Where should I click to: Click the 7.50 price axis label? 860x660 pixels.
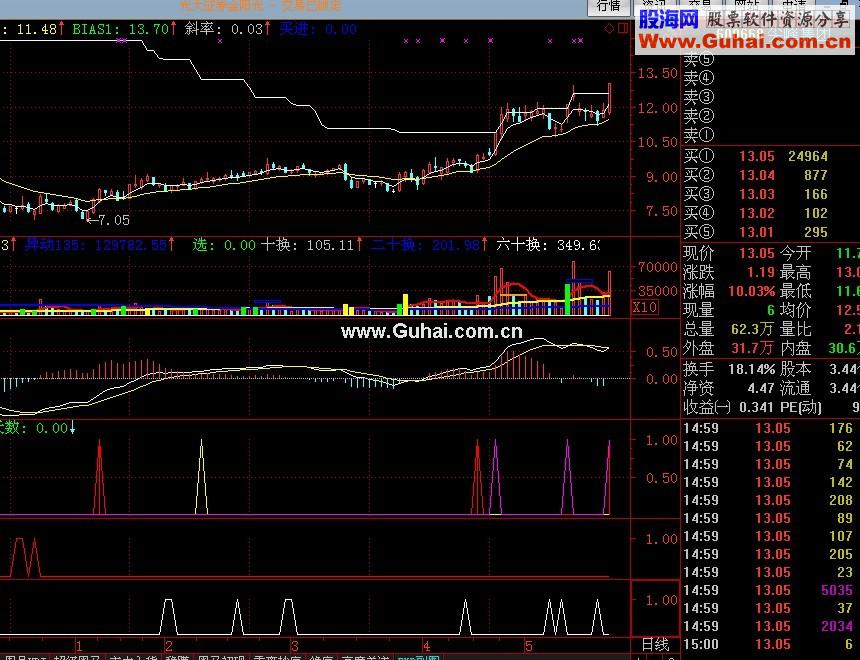coord(661,211)
